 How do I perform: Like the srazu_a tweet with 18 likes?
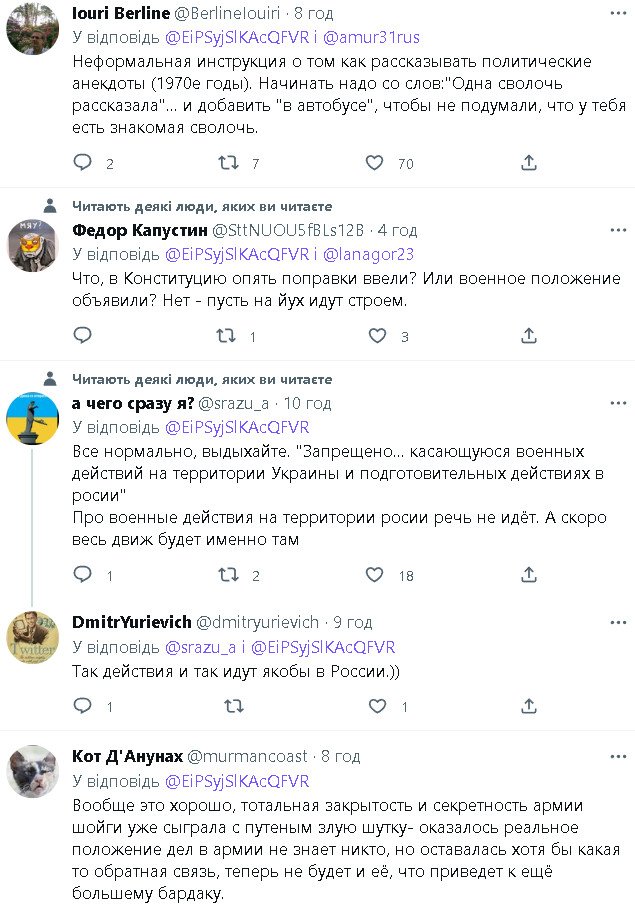374,575
